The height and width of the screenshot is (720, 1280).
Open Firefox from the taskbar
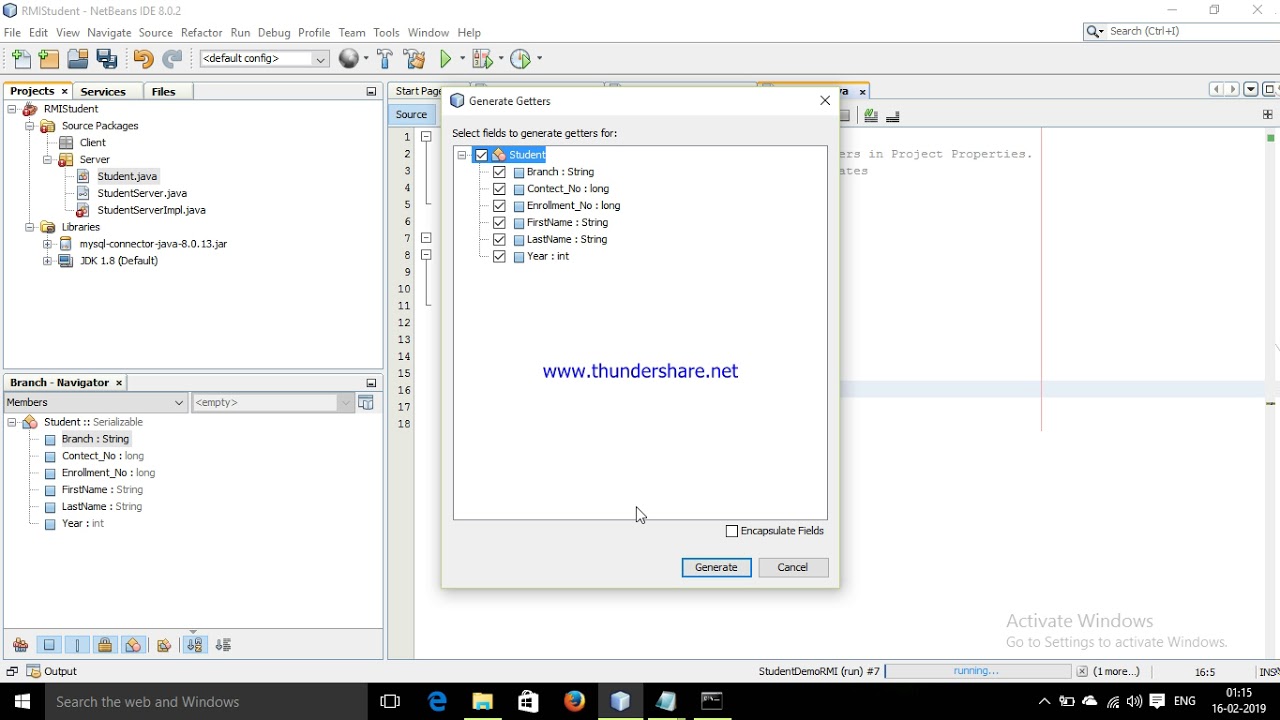[x=574, y=701]
